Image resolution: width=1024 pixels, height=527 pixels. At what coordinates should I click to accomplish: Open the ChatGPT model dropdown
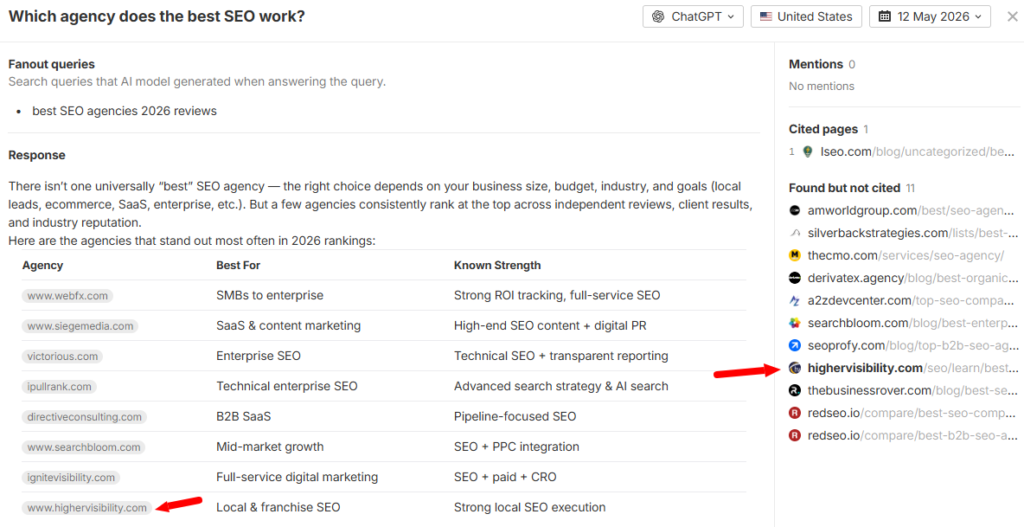(693, 16)
